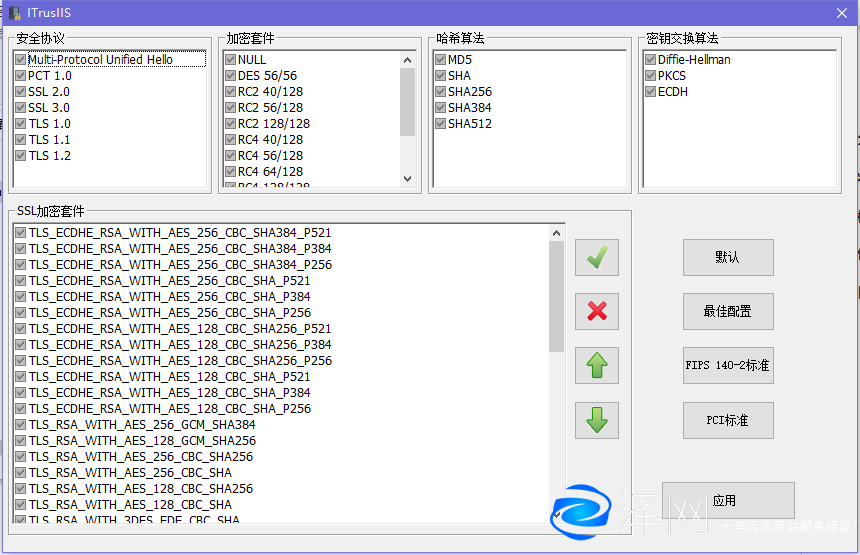The image size is (860, 555).
Task: Click the red X disable button
Action: point(597,311)
